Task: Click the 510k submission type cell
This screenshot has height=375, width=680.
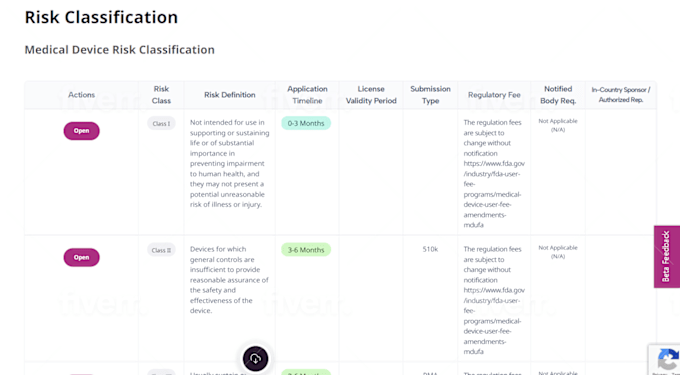Action: tap(430, 249)
